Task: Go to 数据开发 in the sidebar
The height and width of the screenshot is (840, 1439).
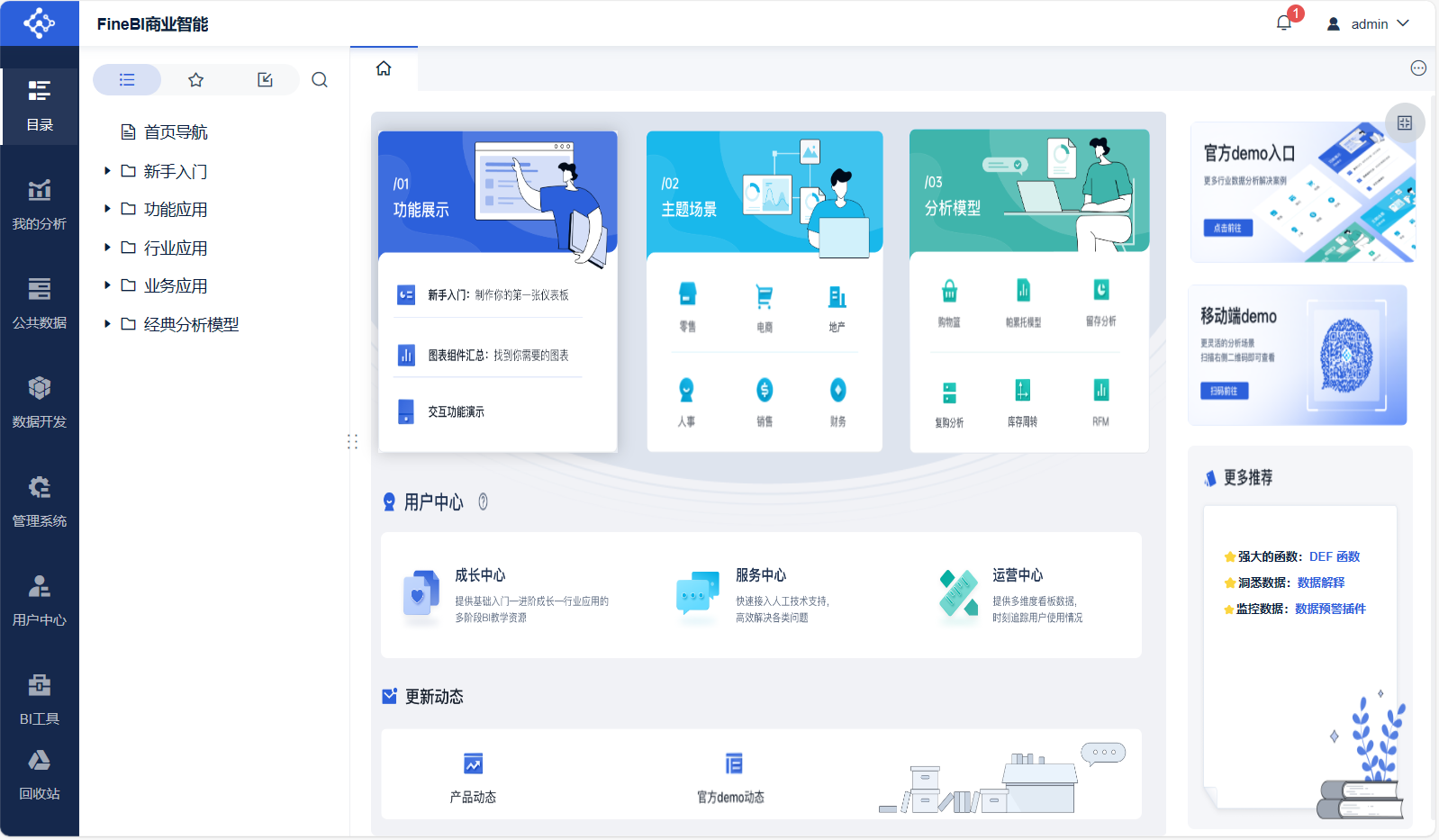Action: (x=40, y=402)
